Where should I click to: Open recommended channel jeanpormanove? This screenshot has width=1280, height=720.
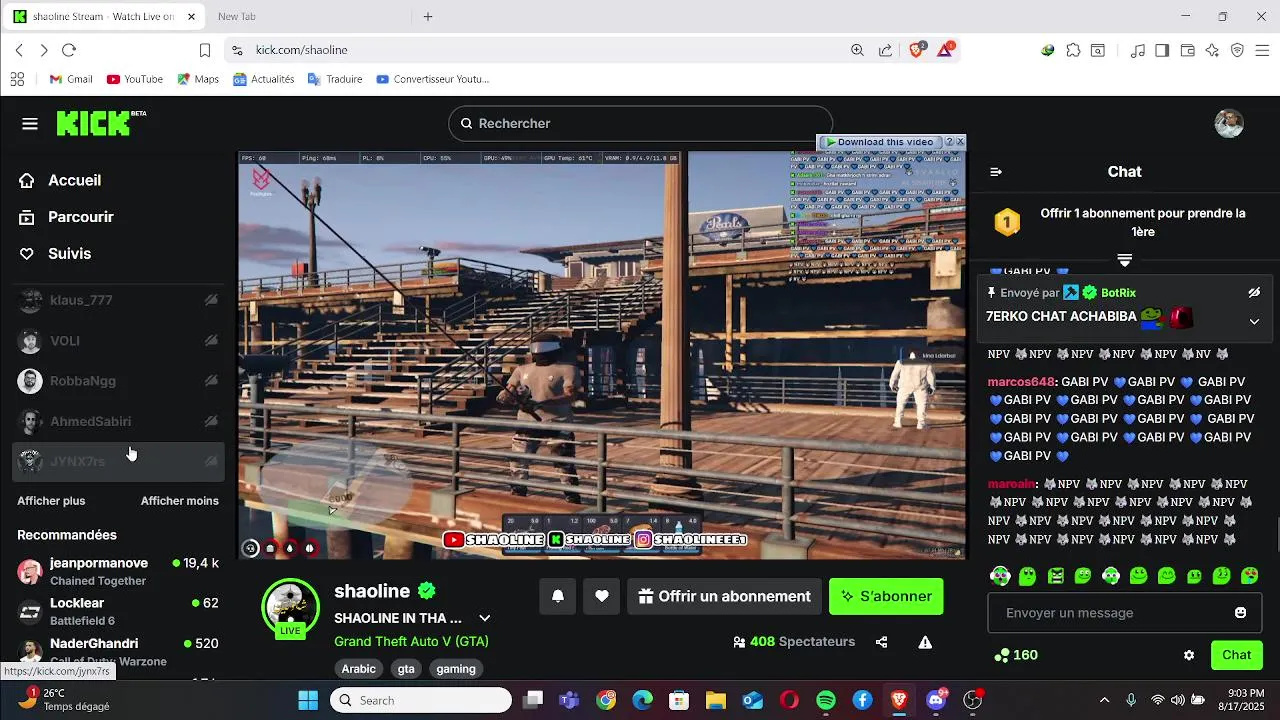[x=119, y=571]
